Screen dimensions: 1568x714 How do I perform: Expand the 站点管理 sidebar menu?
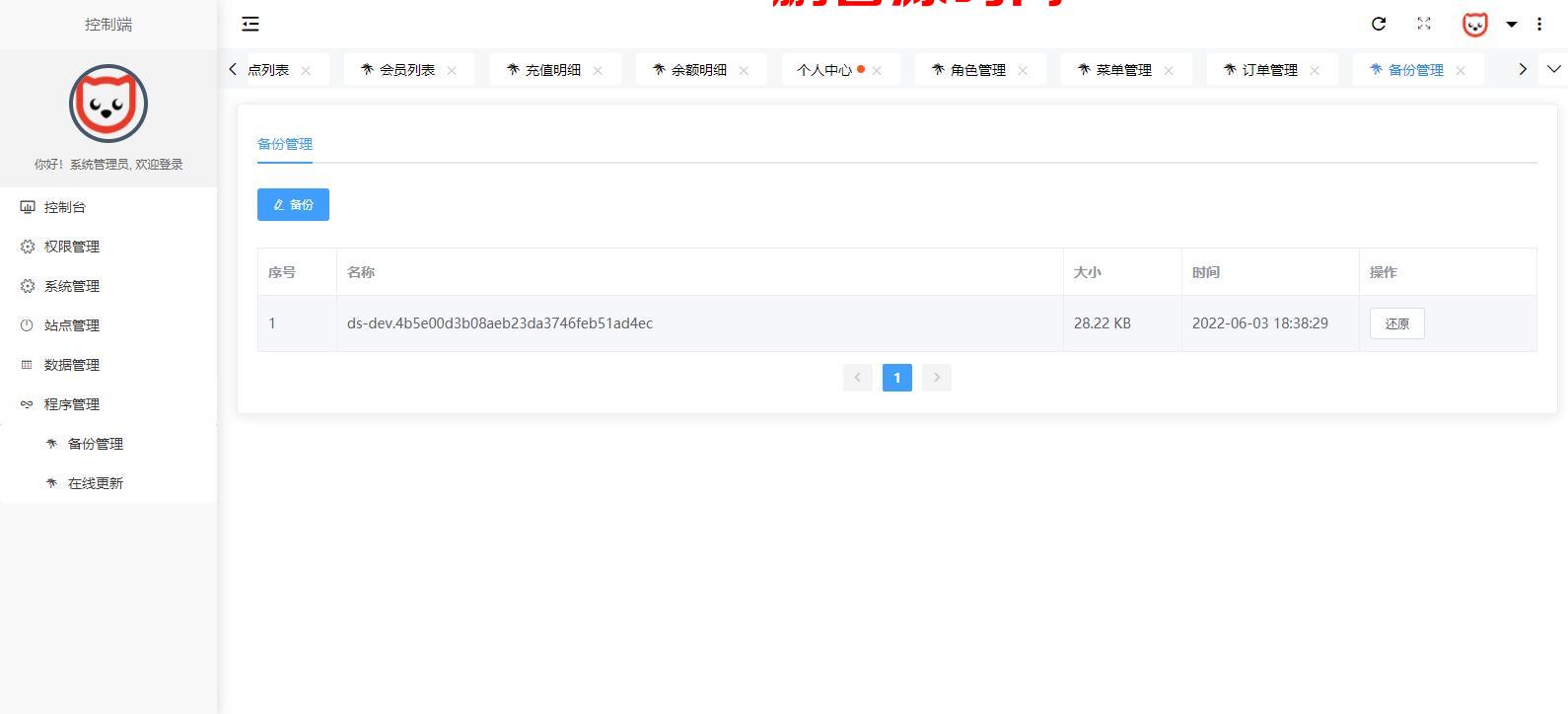coord(108,325)
